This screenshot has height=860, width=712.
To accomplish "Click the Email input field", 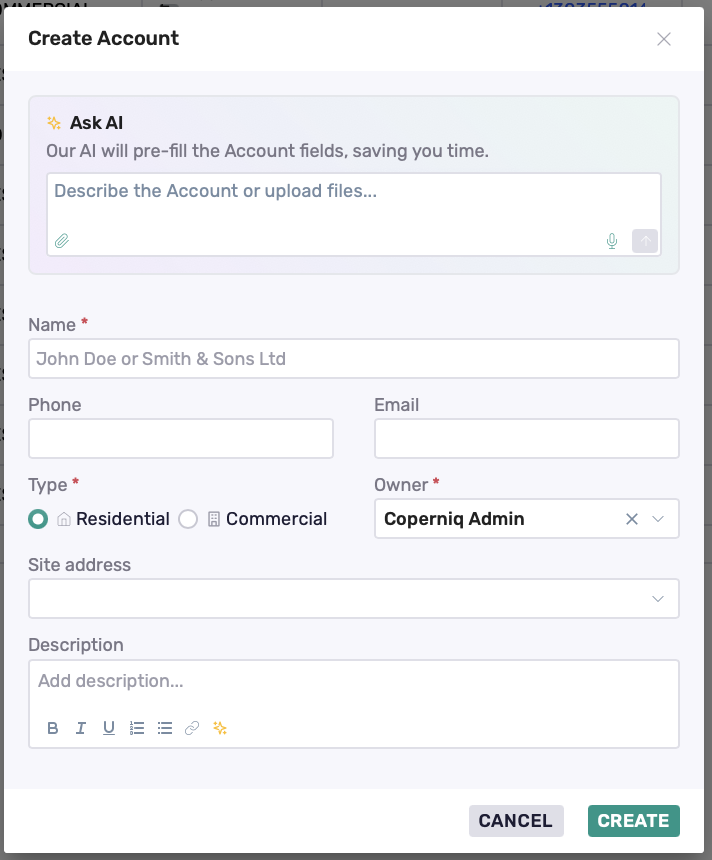I will coord(527,439).
